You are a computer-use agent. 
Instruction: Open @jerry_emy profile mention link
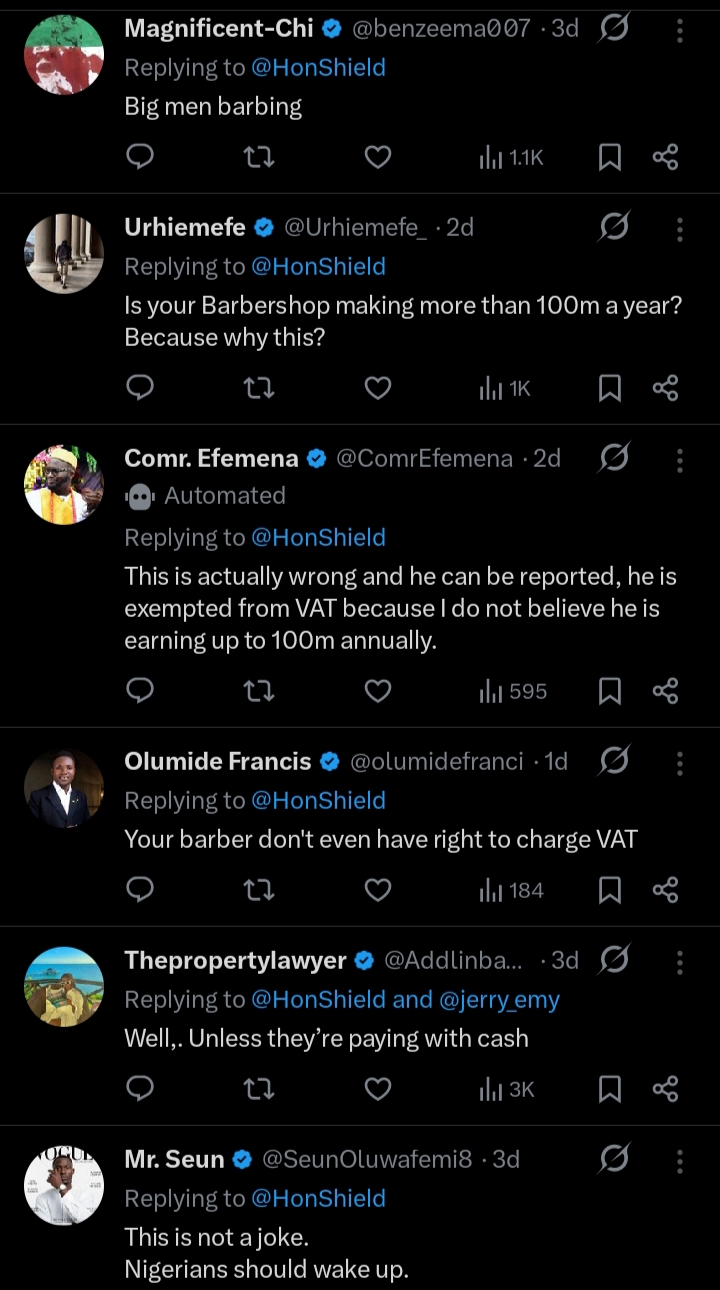point(500,999)
